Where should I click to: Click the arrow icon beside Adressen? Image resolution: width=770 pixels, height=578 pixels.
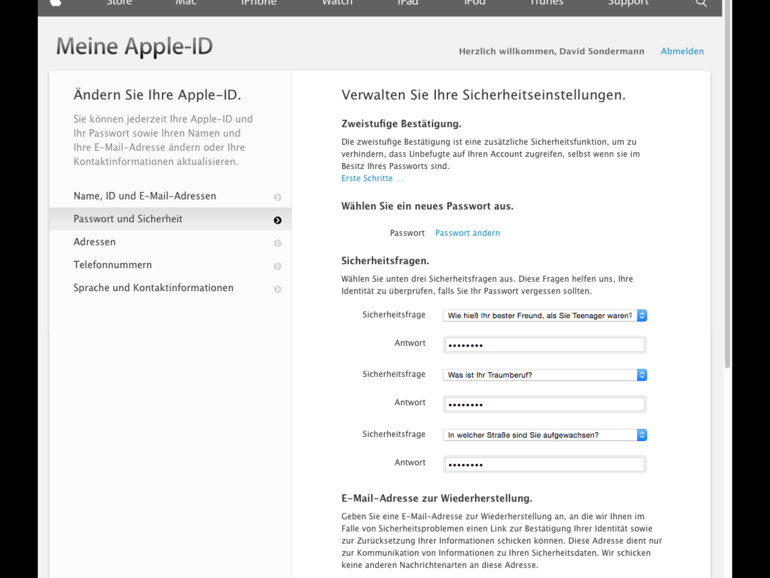(x=277, y=243)
